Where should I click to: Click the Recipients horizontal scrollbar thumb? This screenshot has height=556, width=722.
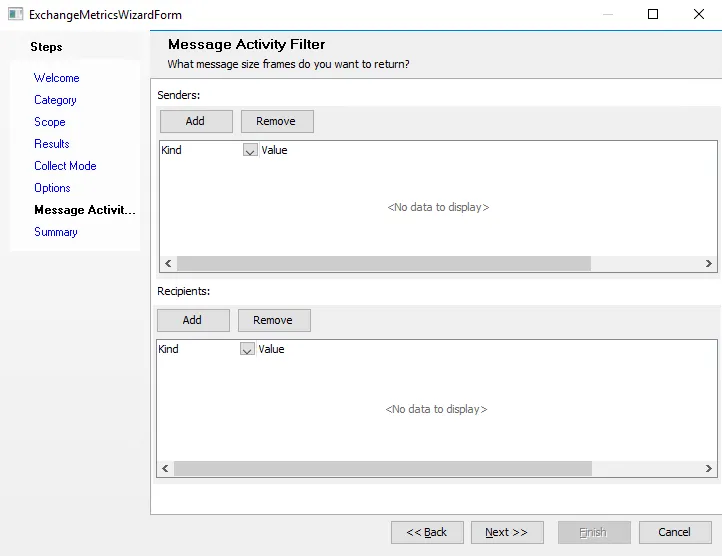(383, 468)
